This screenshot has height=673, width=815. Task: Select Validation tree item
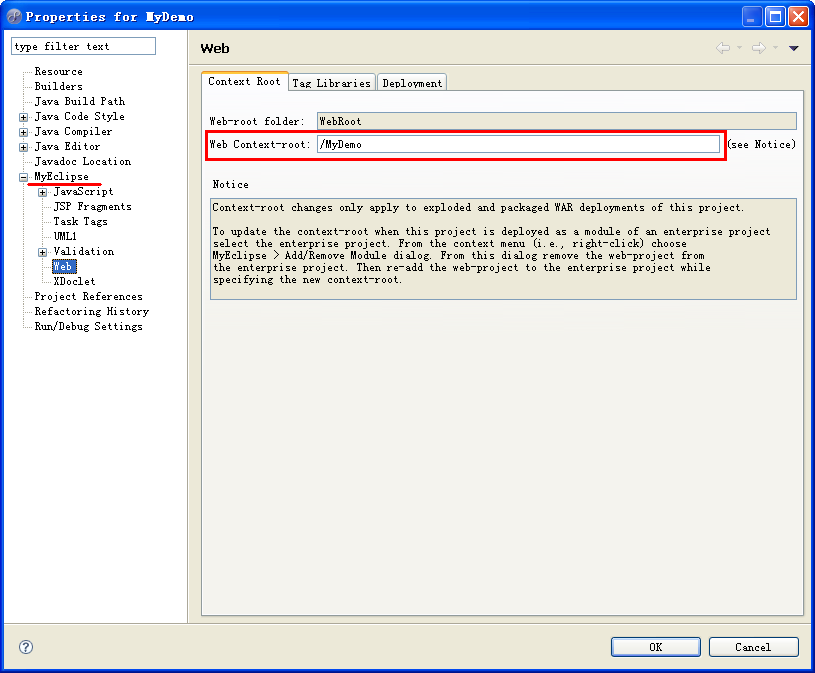84,252
